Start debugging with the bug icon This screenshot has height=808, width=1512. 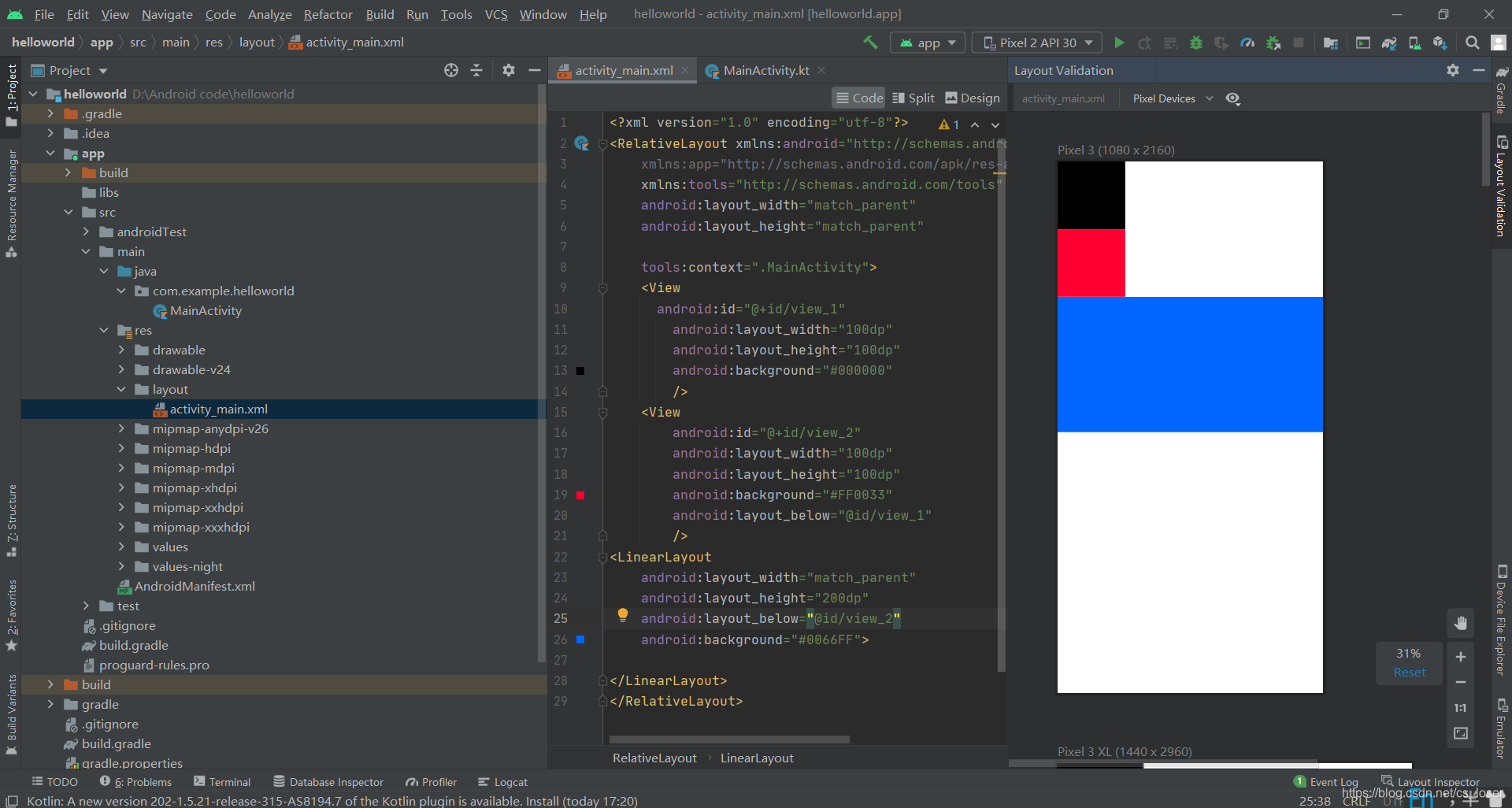pyautogui.click(x=1196, y=43)
